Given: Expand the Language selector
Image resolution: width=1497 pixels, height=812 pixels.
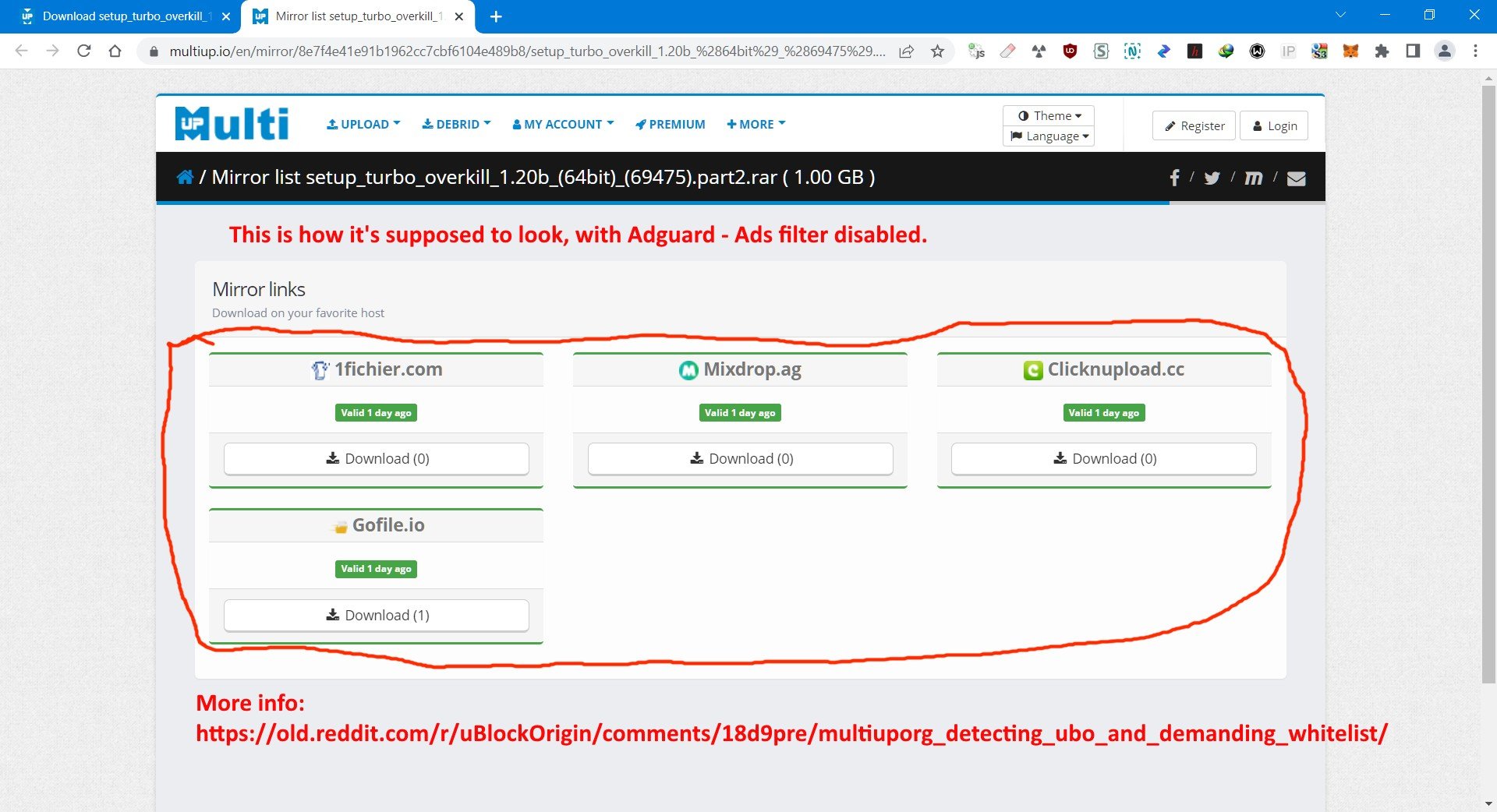Looking at the screenshot, I should tap(1048, 136).
